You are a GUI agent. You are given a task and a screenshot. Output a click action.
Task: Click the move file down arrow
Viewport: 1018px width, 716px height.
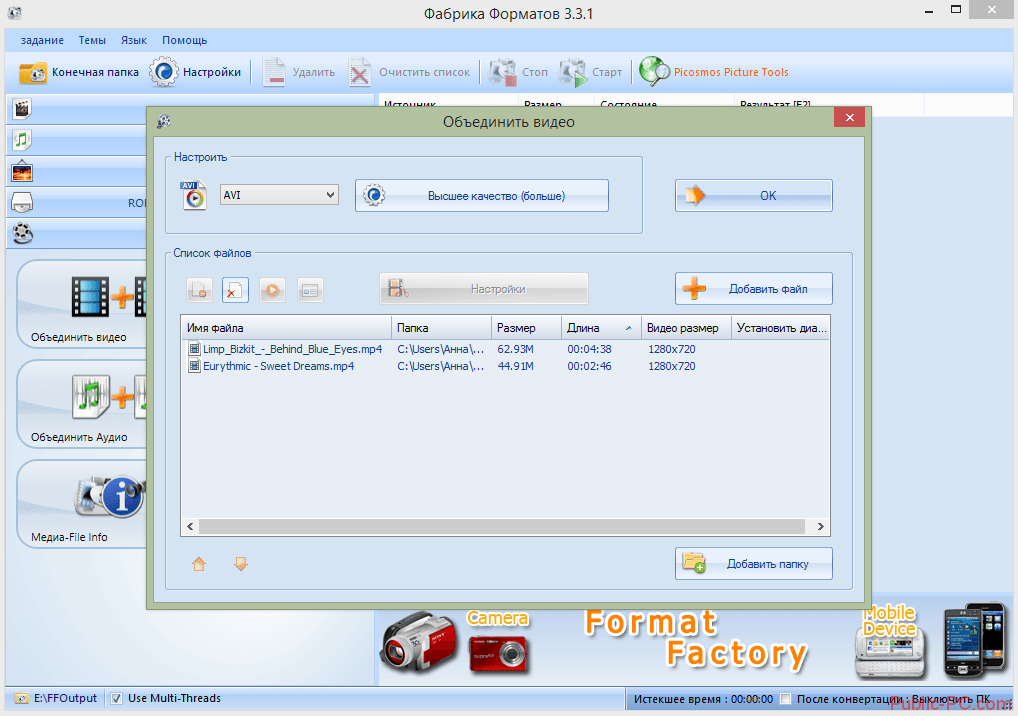[240, 564]
